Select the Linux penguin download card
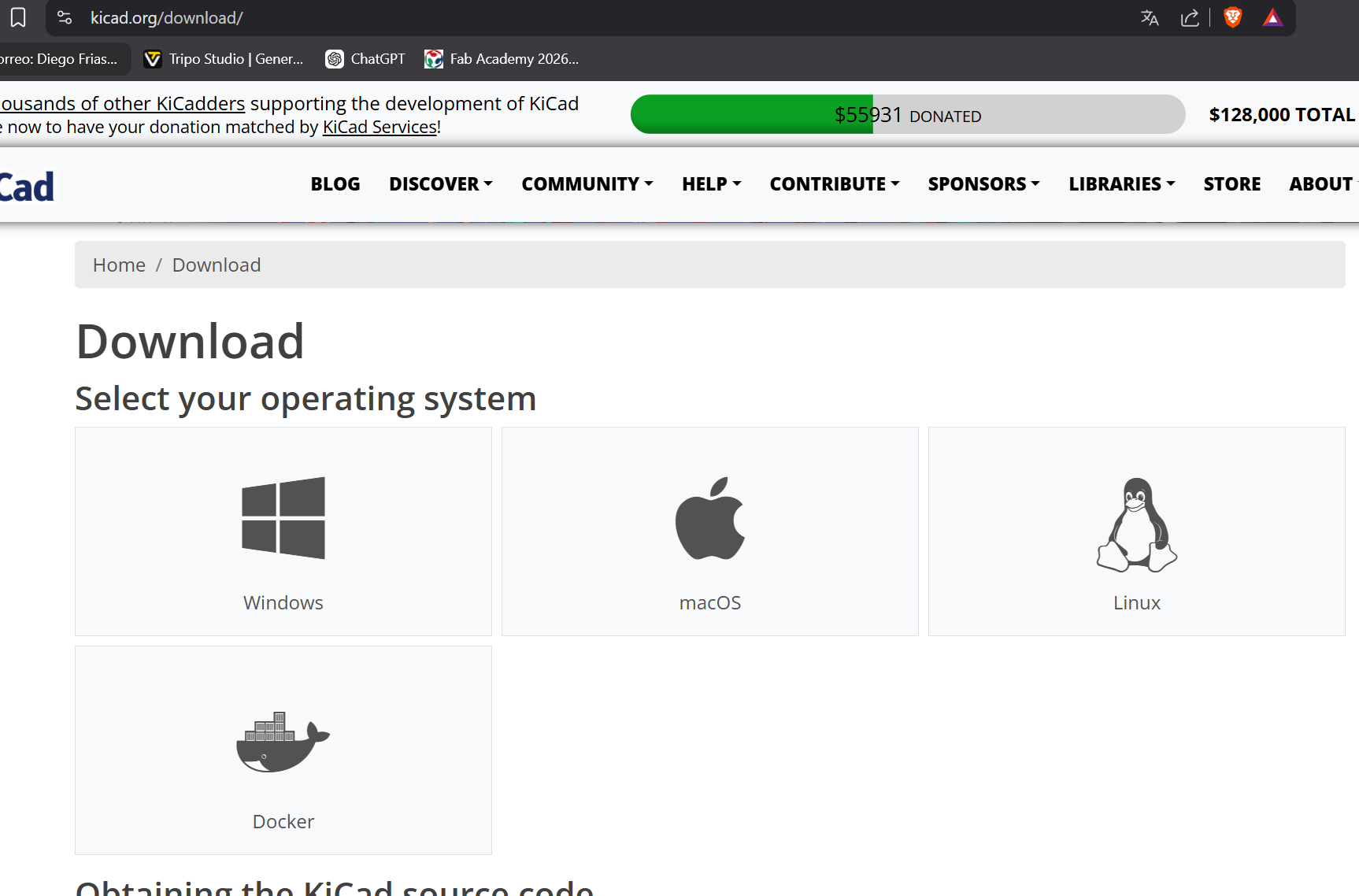Viewport: 1359px width, 896px height. [x=1137, y=531]
